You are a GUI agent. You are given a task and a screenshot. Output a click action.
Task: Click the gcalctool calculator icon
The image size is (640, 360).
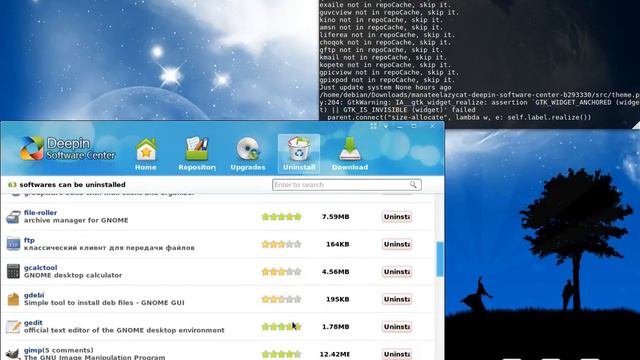click(x=13, y=271)
